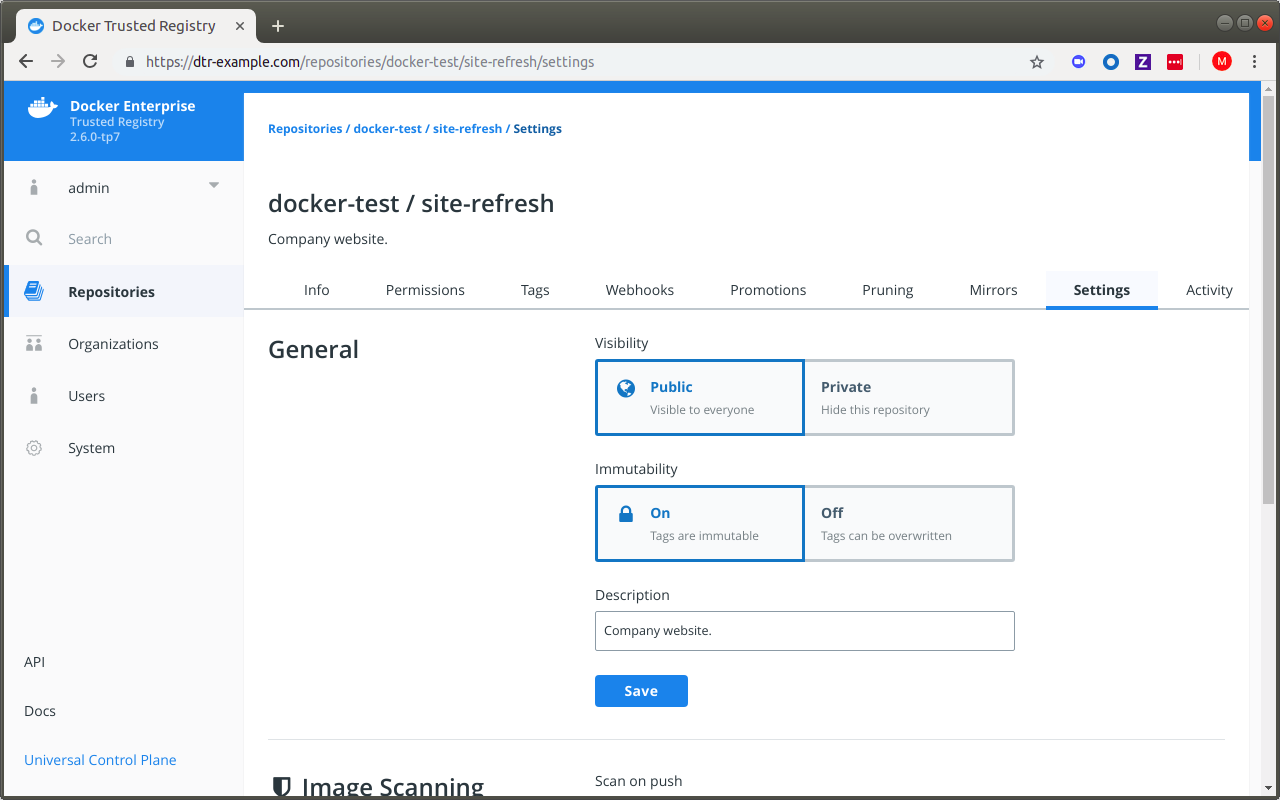Expand the admin user dropdown
Screen dimensions: 1280x800
(213, 186)
